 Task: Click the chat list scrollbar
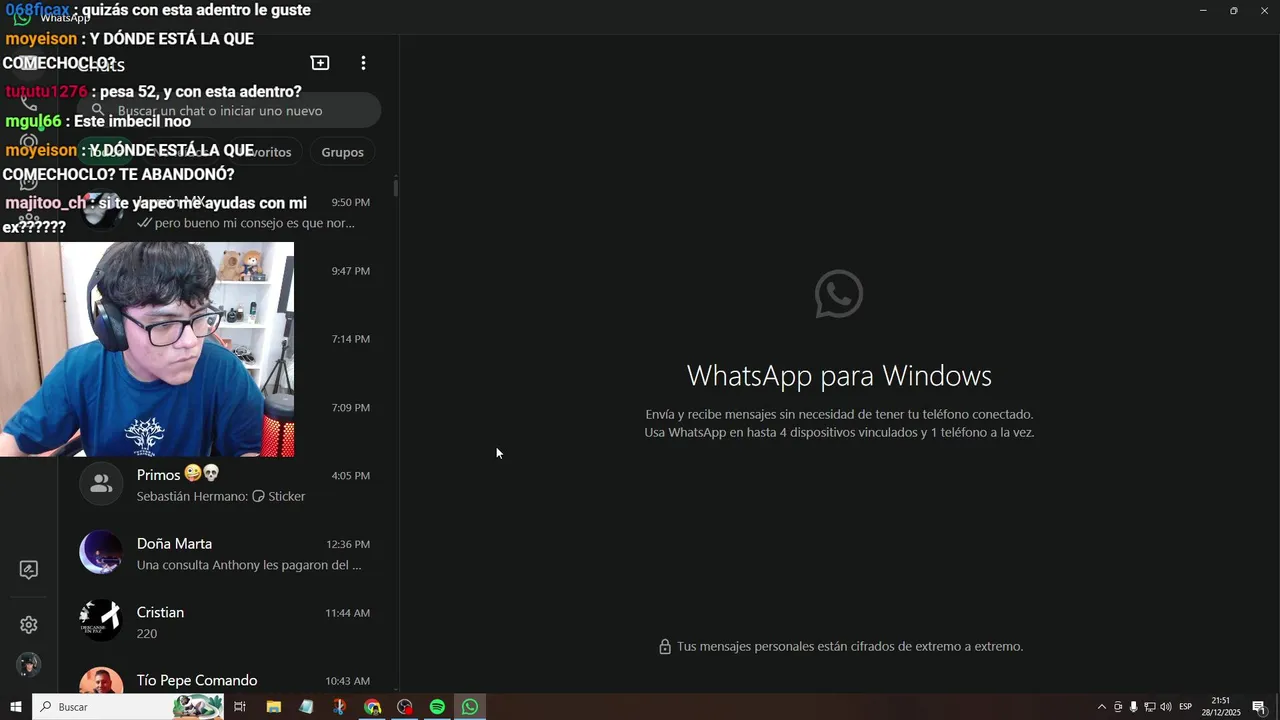[x=396, y=187]
